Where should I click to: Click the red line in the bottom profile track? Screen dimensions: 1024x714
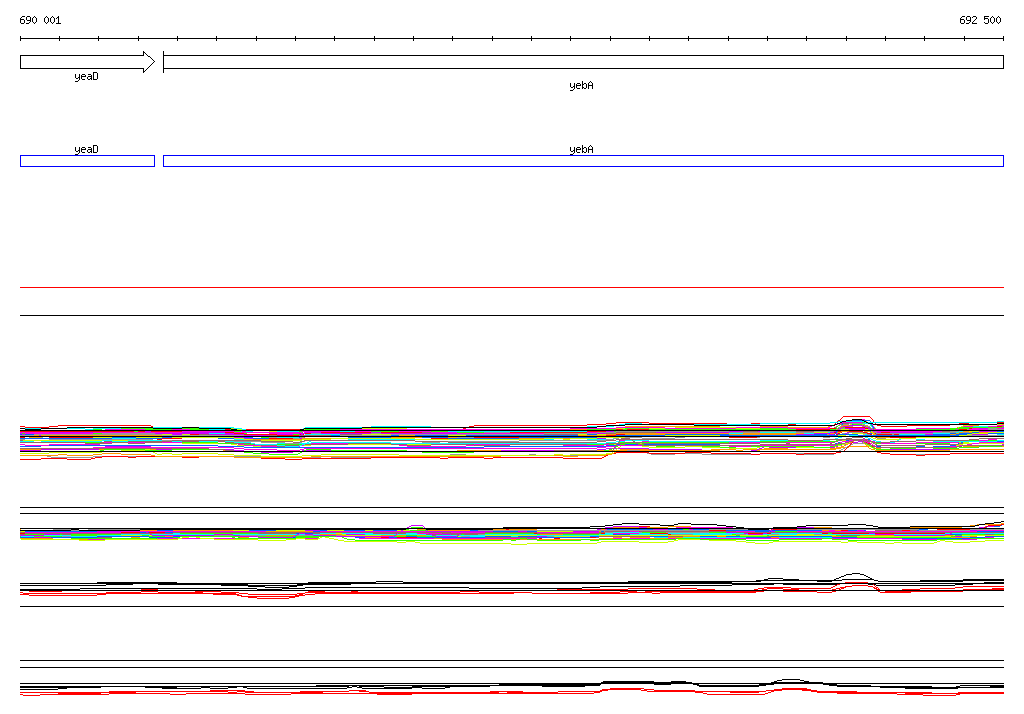500,692
